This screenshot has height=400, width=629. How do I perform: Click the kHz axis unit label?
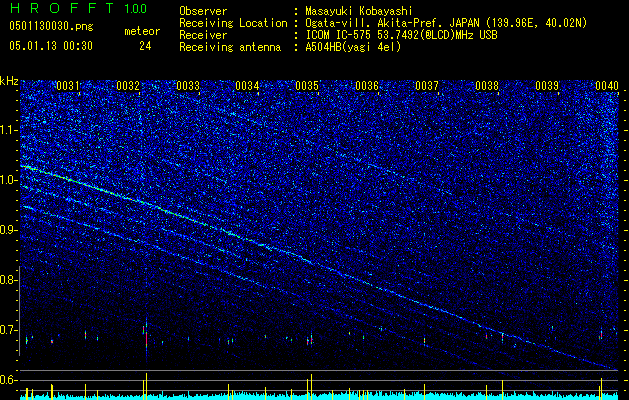click(x=9, y=81)
